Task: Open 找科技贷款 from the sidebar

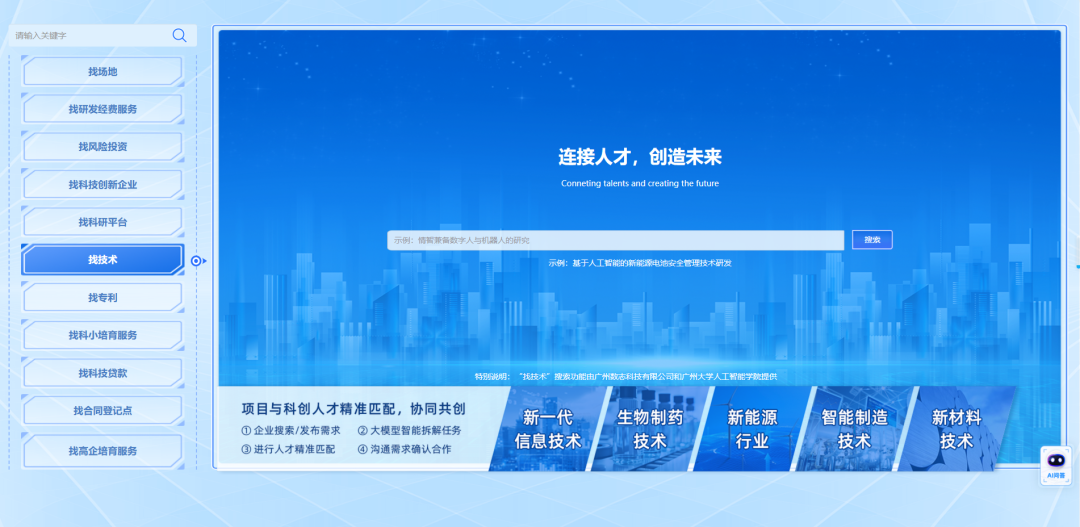Action: coord(103,373)
